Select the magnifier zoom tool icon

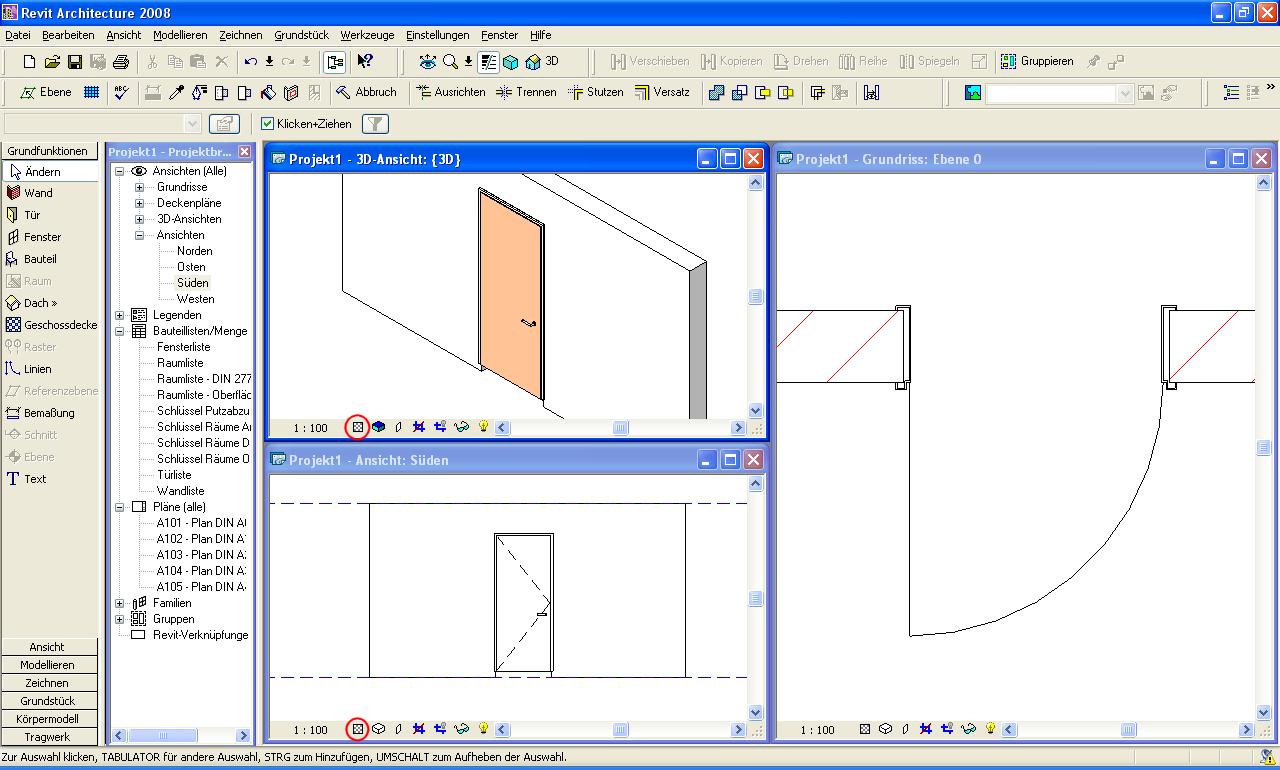click(451, 62)
